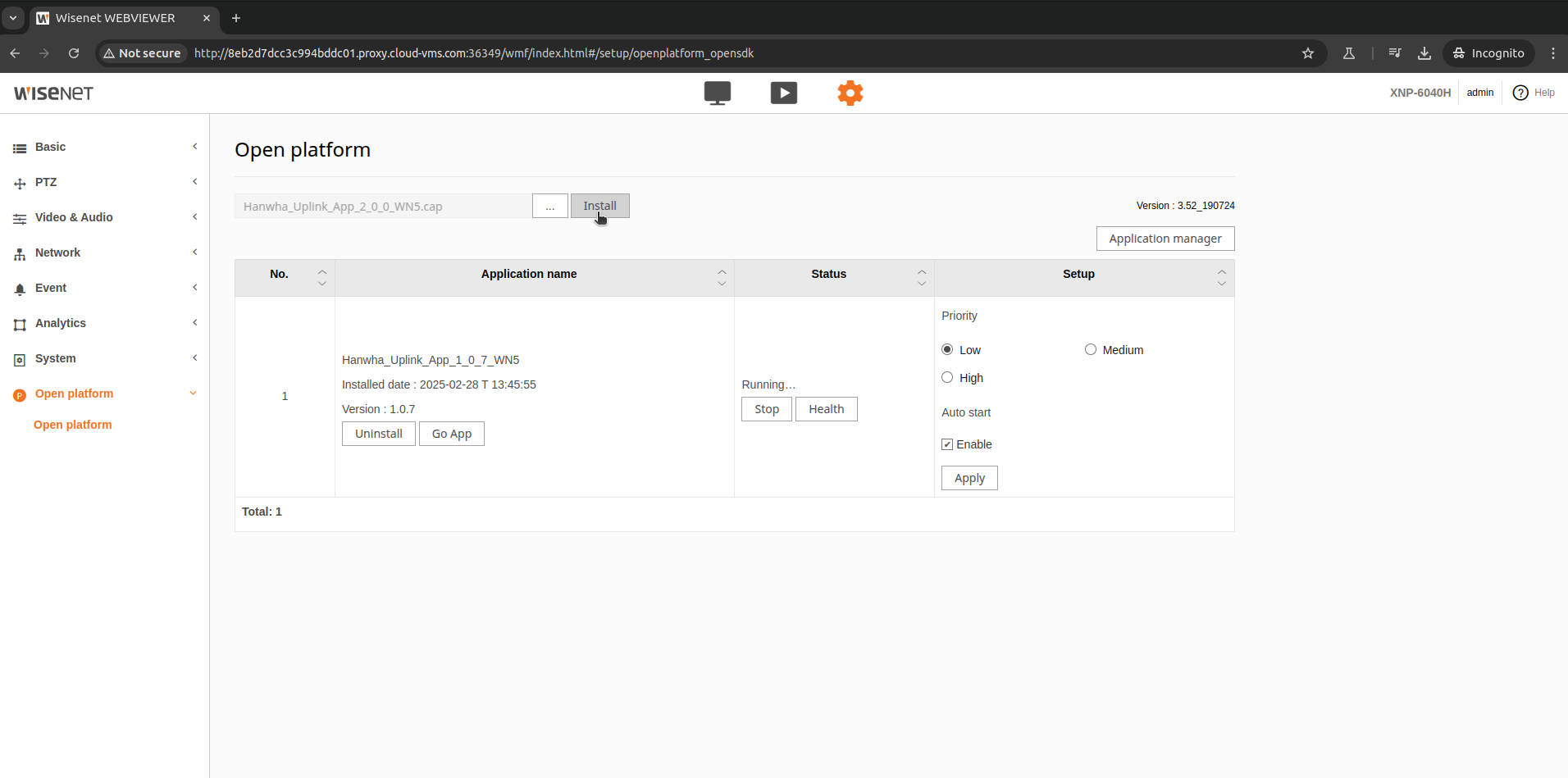Select the Basic menu item

51,147
